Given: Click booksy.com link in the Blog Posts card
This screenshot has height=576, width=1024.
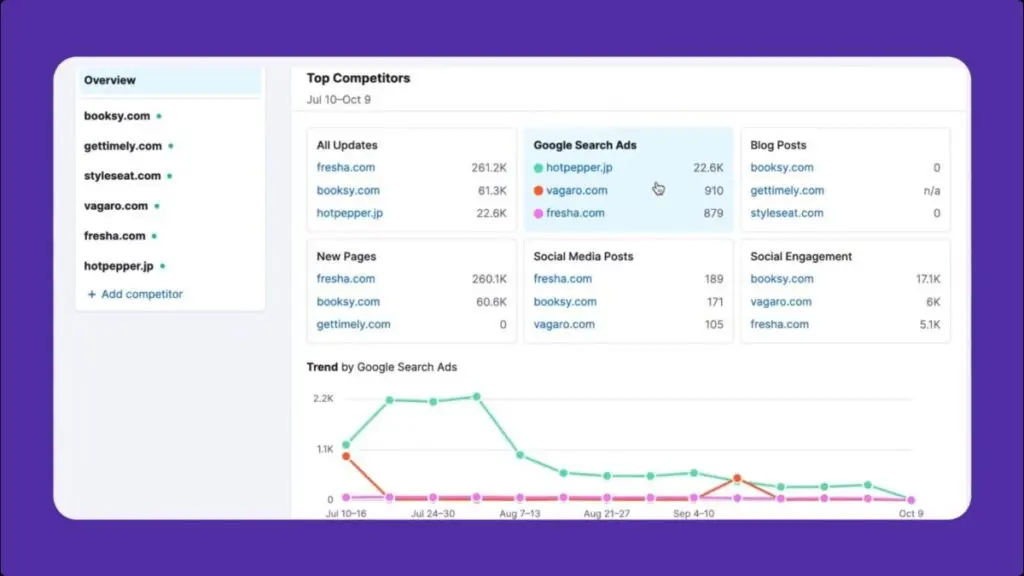Looking at the screenshot, I should coord(782,168).
